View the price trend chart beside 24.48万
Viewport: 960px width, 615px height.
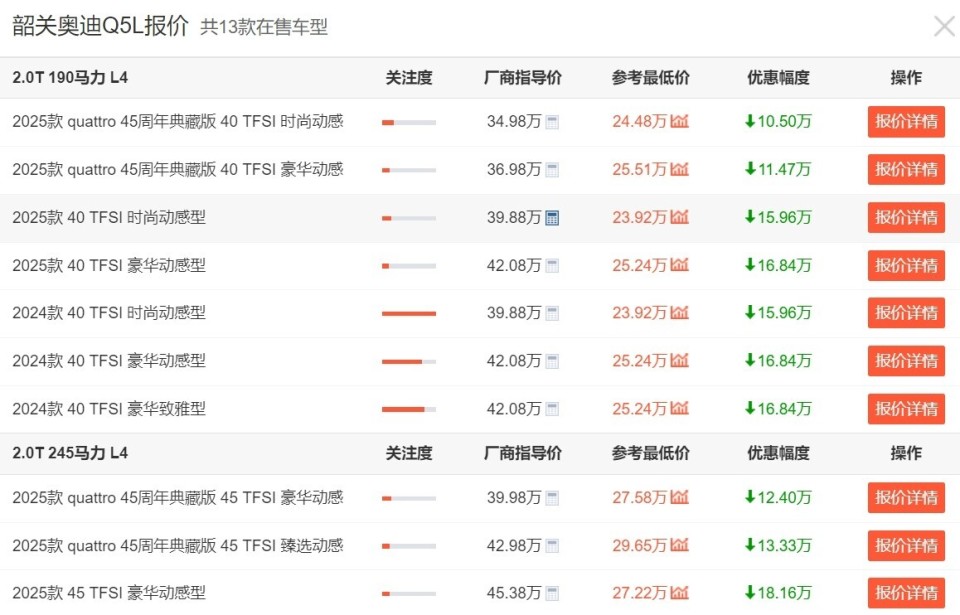click(x=680, y=121)
